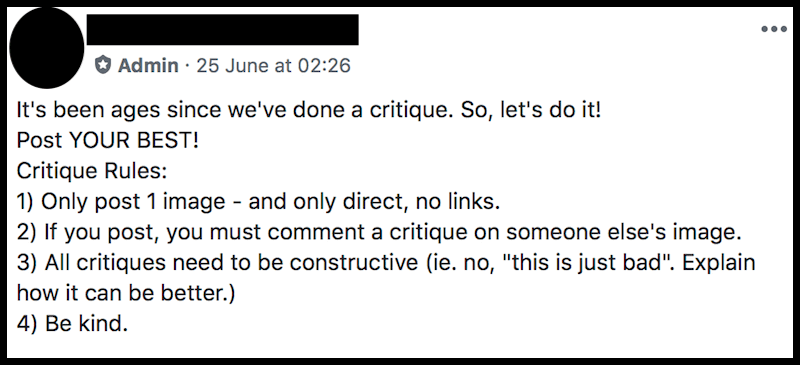Screen dimensions: 800x365
Task: Click rule 4 "Be kind."
Action: tap(72, 324)
